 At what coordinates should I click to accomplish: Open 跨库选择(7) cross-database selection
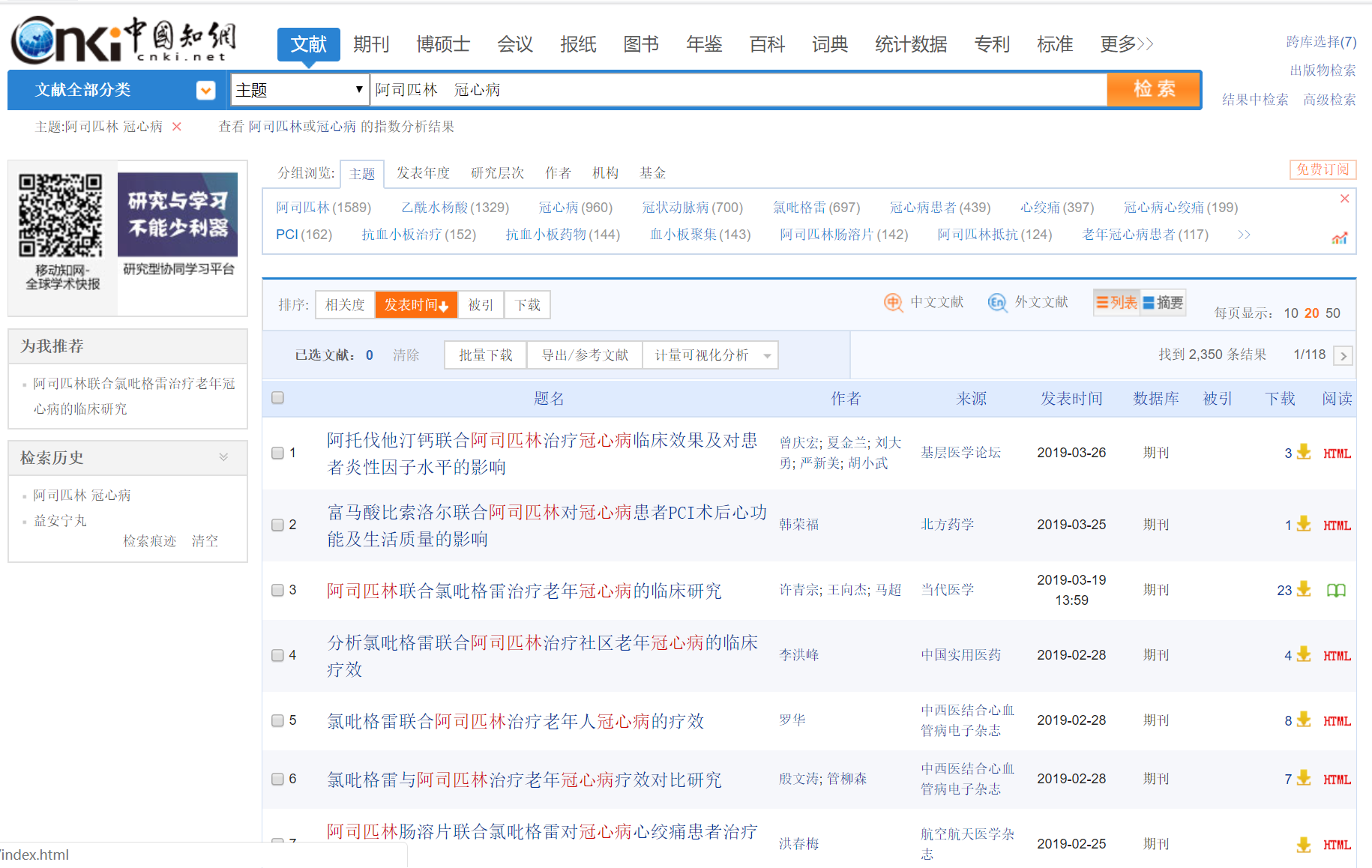1321,42
